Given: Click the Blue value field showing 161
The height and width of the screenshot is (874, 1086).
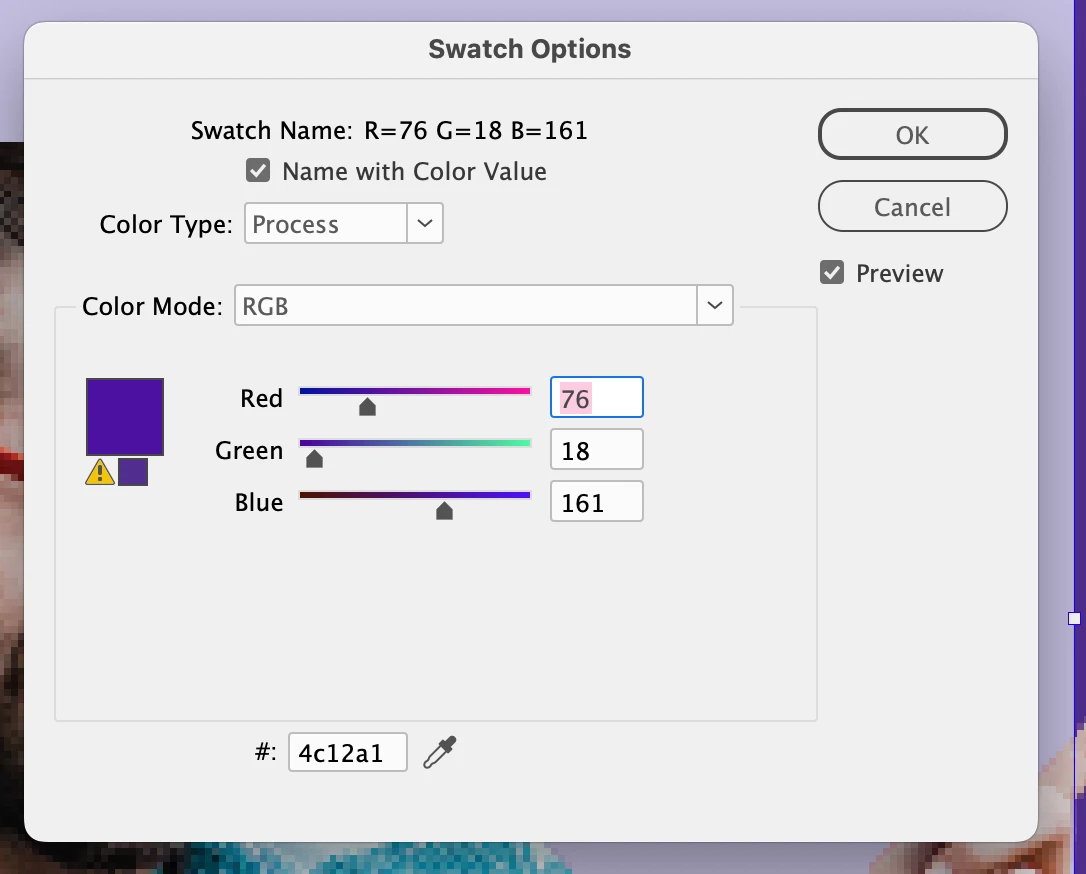Looking at the screenshot, I should point(596,502).
